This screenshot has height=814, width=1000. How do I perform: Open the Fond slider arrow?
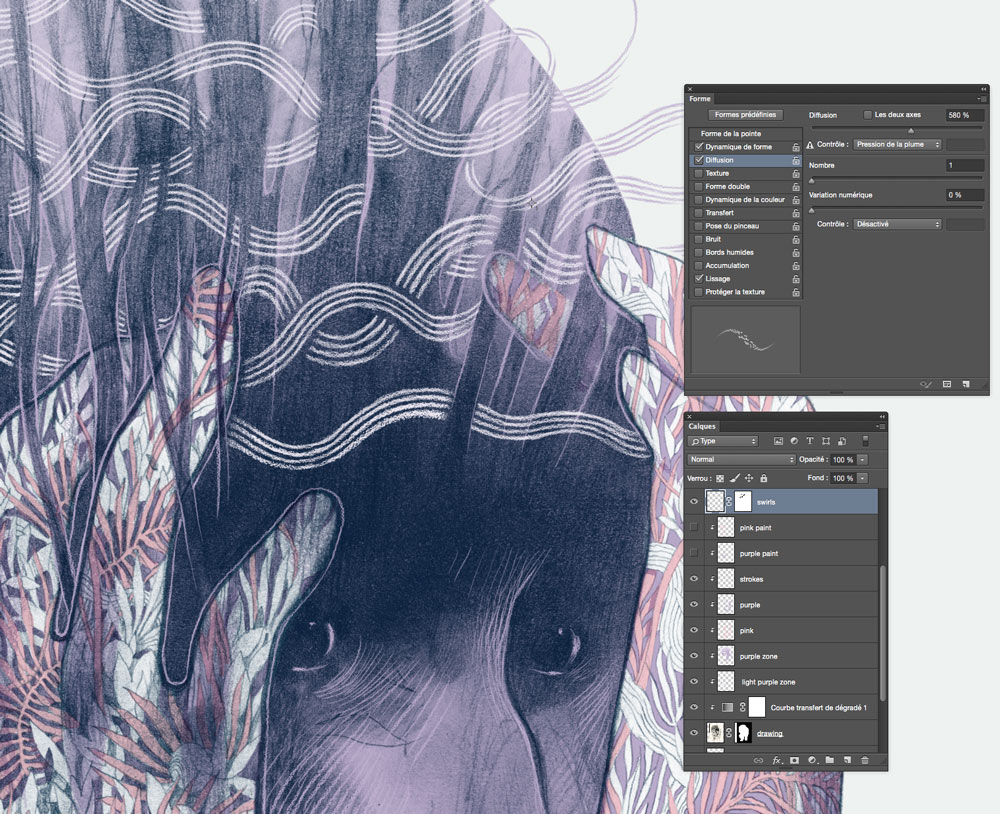862,478
